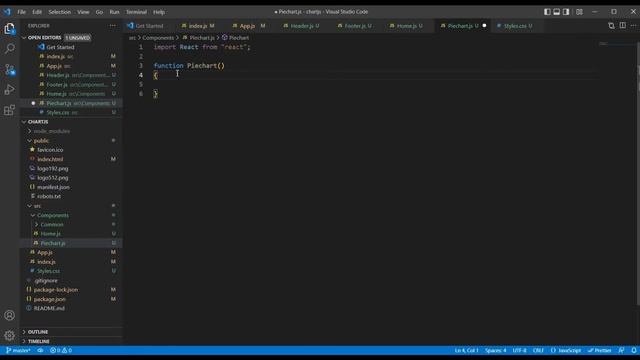
Task: Open the Selection menu
Action: pos(60,12)
